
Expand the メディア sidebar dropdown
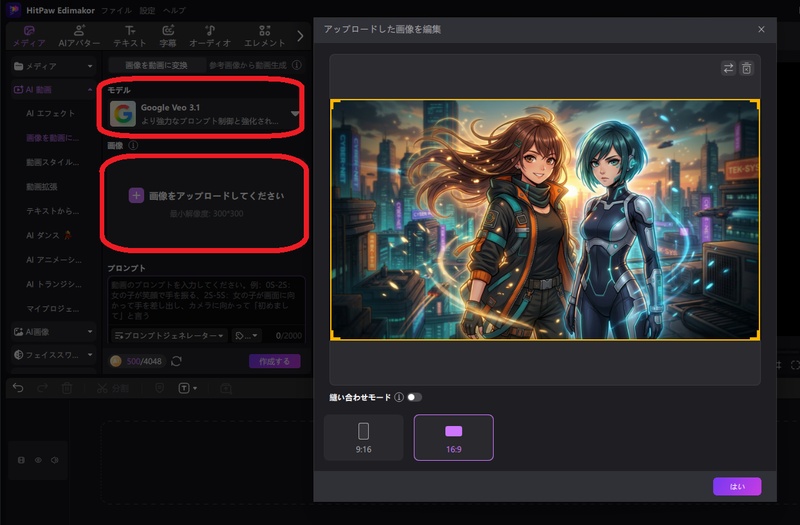click(x=54, y=66)
